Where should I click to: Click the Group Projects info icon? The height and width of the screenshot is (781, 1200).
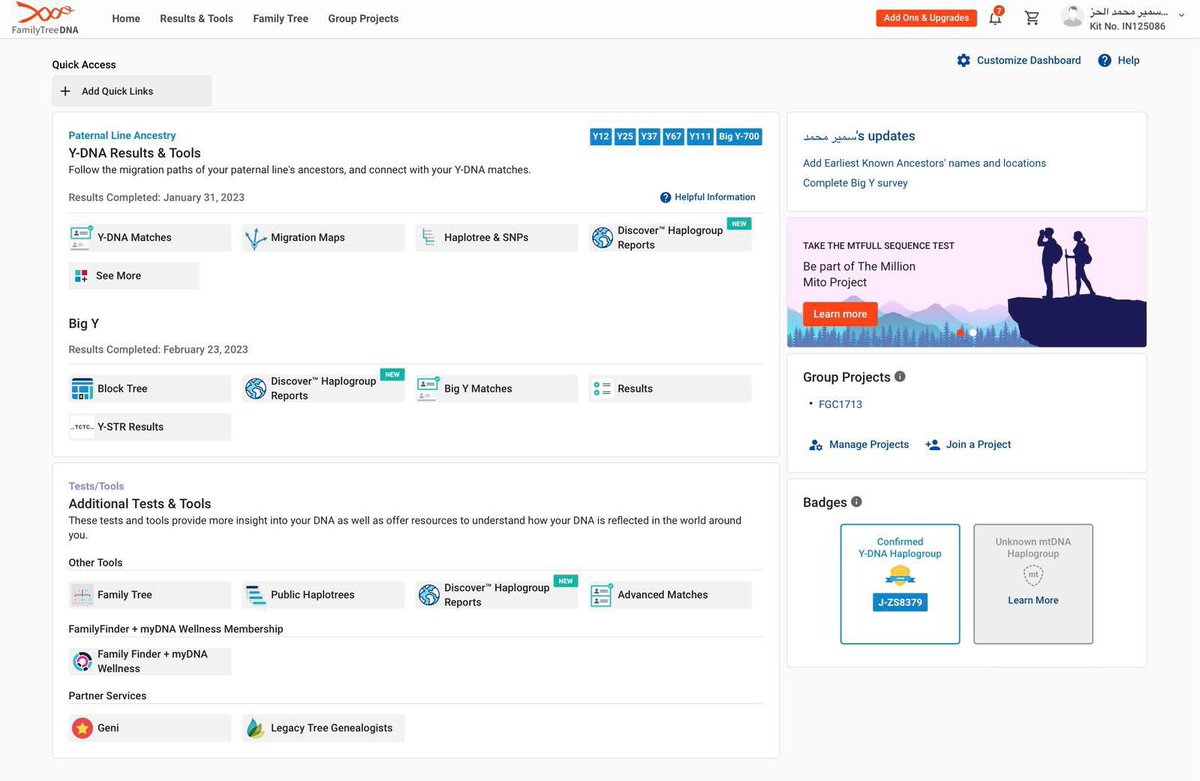(900, 377)
